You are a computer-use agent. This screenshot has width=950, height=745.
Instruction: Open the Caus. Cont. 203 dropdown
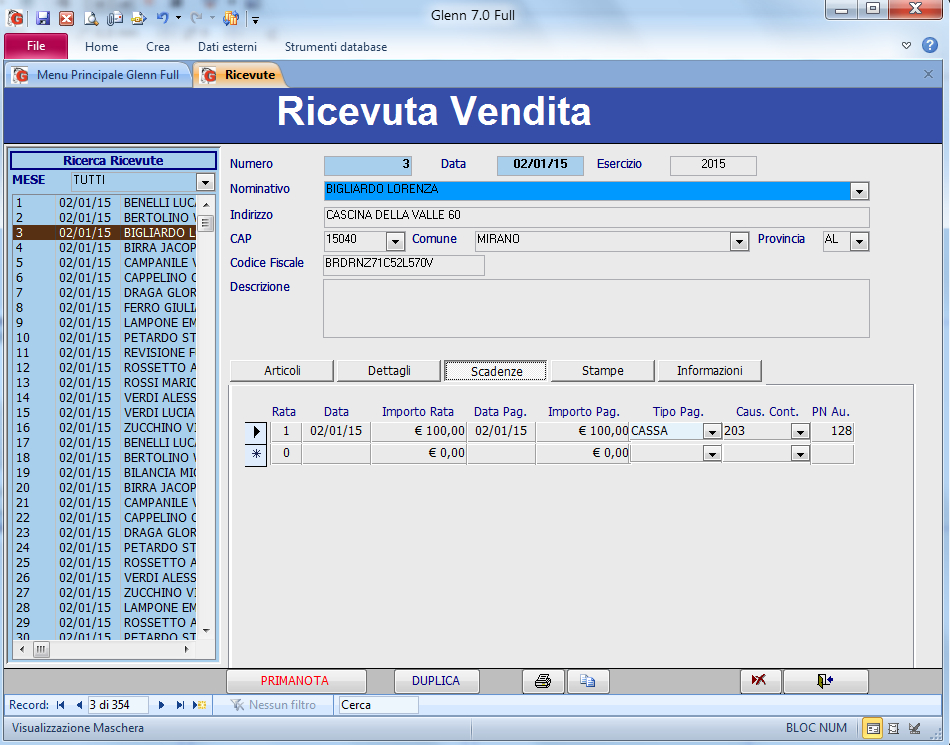pyautogui.click(x=800, y=432)
